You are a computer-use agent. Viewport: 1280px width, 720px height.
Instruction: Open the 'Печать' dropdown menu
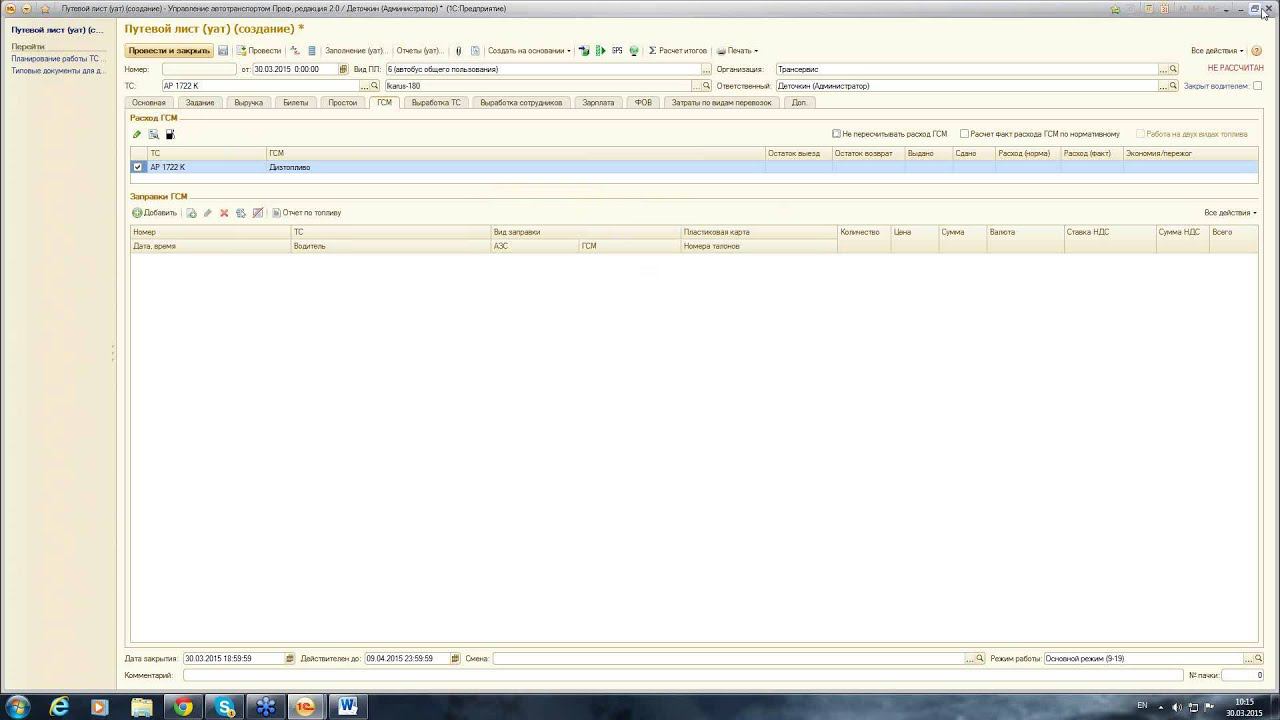tap(737, 50)
